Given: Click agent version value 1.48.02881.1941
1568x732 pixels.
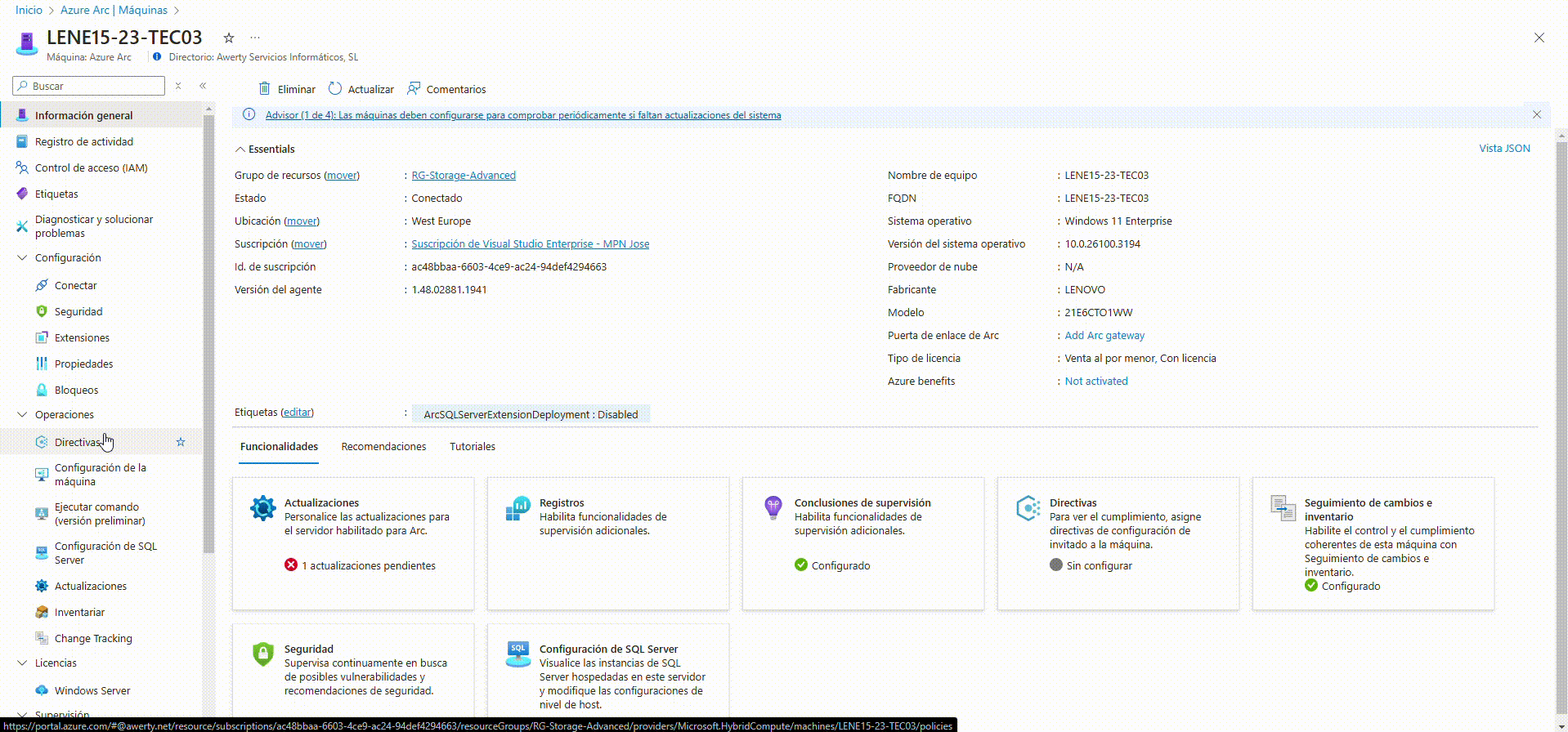Looking at the screenshot, I should click(449, 290).
